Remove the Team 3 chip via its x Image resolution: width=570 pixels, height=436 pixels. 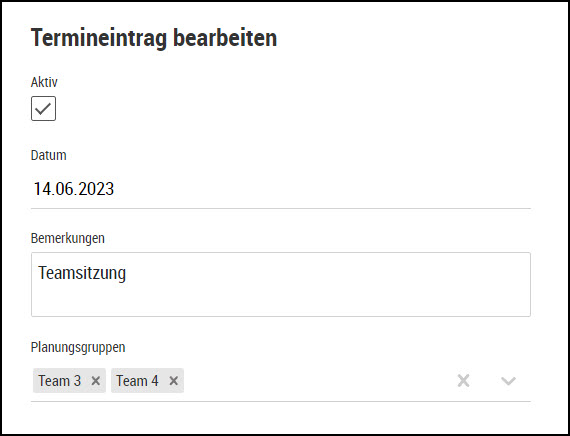pyautogui.click(x=96, y=381)
